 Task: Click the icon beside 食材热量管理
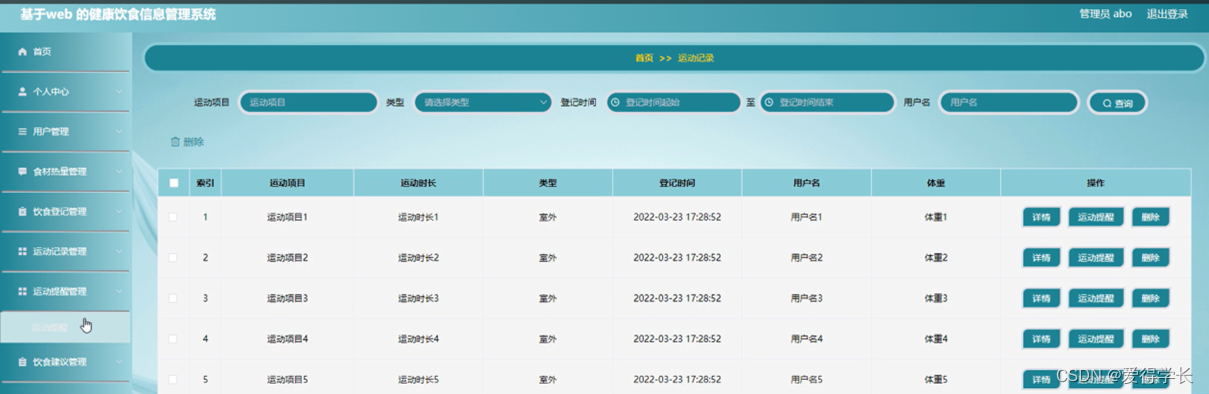22,171
